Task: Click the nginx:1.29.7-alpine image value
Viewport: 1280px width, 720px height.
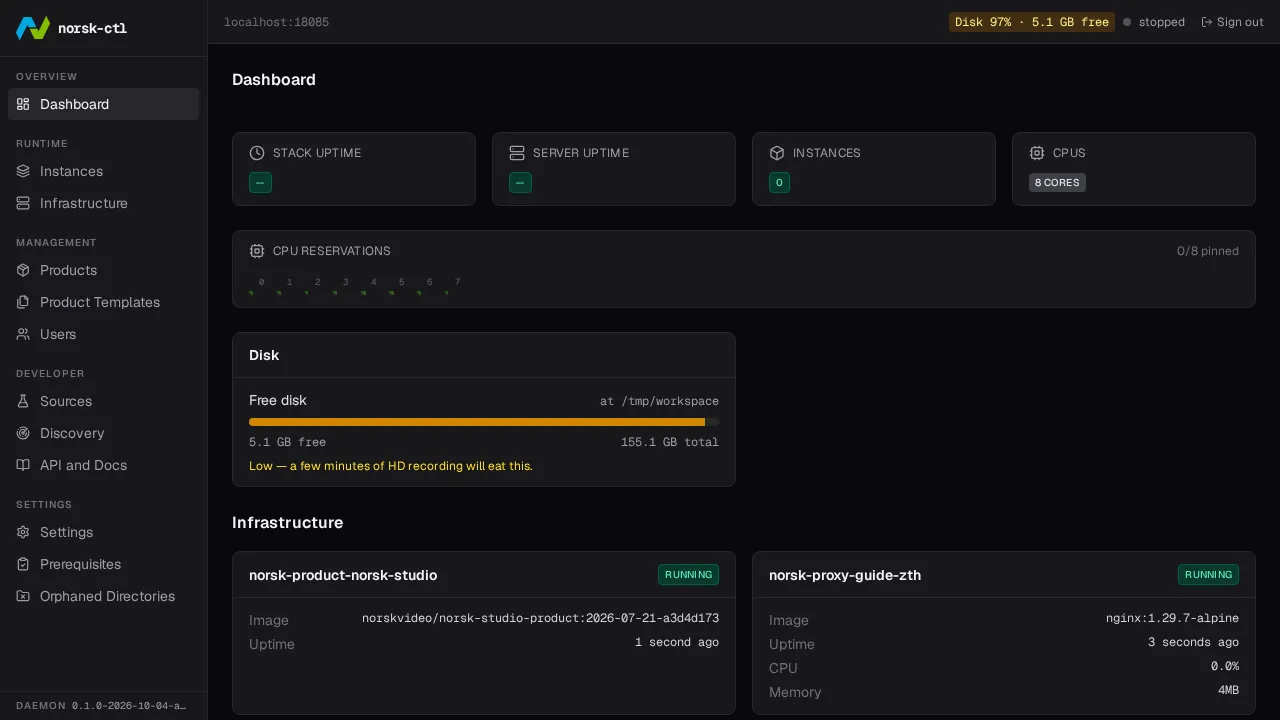Action: pyautogui.click(x=1172, y=618)
